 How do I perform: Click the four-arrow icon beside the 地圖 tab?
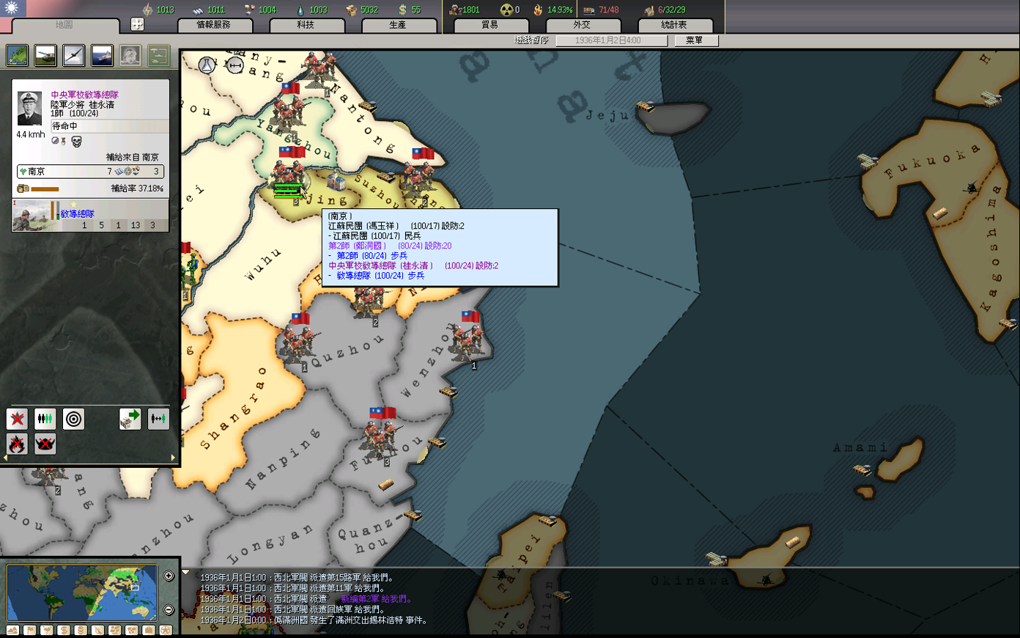click(x=137, y=24)
